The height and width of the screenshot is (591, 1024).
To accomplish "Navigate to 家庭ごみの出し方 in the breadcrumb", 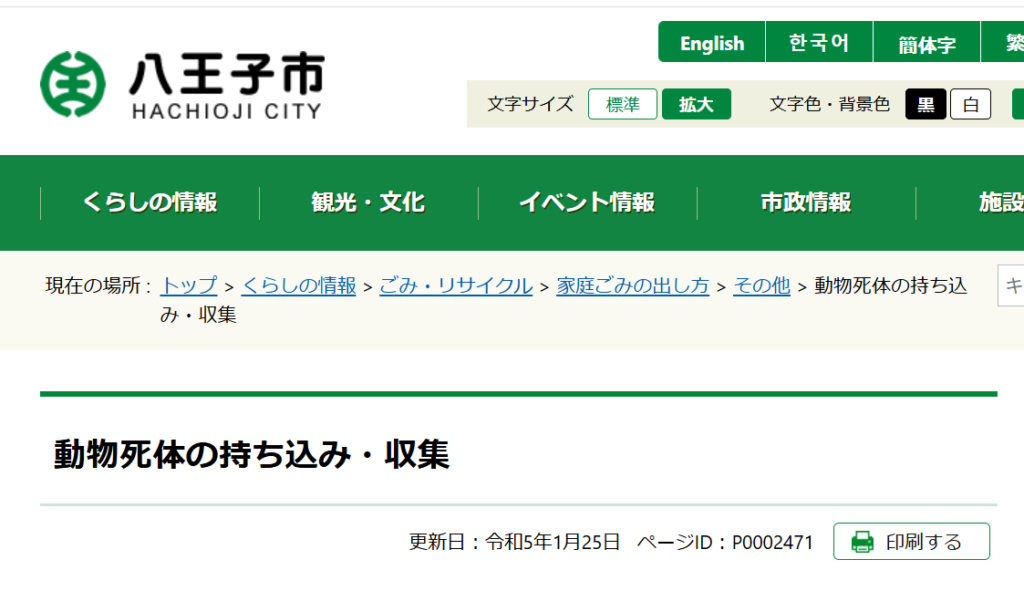I will click(633, 286).
